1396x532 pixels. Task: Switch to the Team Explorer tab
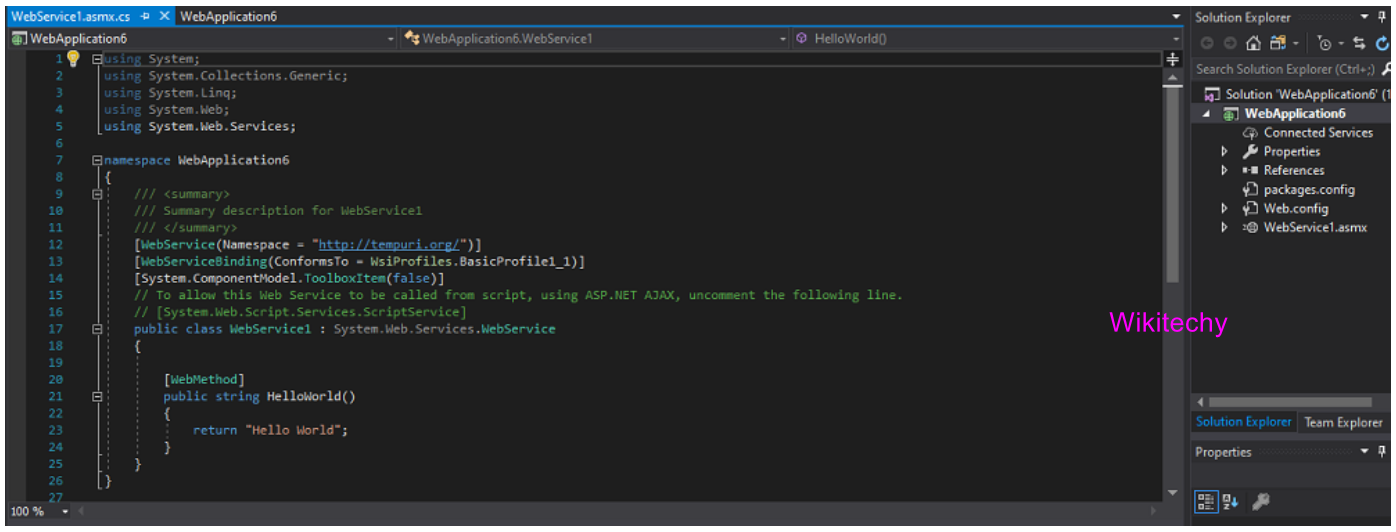tap(1342, 422)
